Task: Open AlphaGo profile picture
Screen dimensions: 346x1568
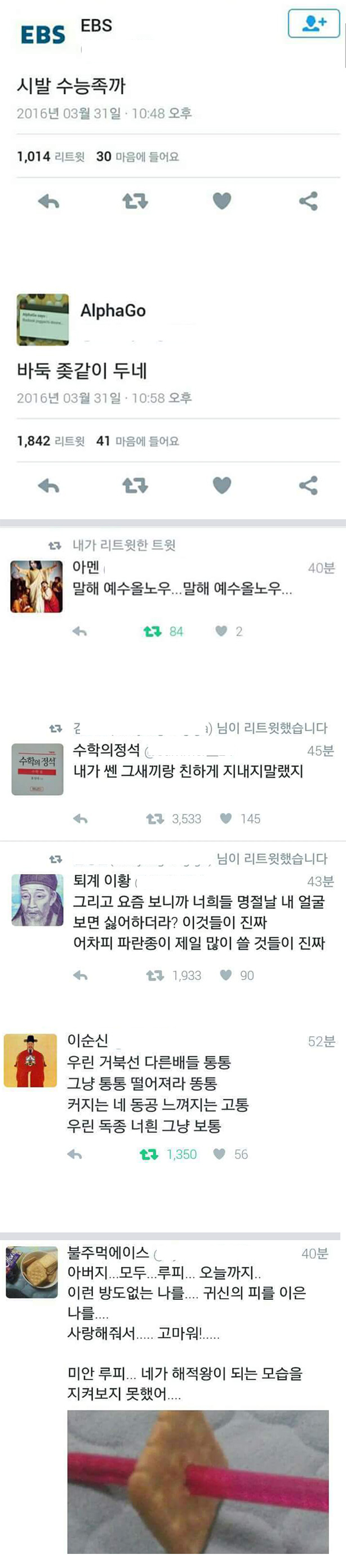Action: (43, 319)
